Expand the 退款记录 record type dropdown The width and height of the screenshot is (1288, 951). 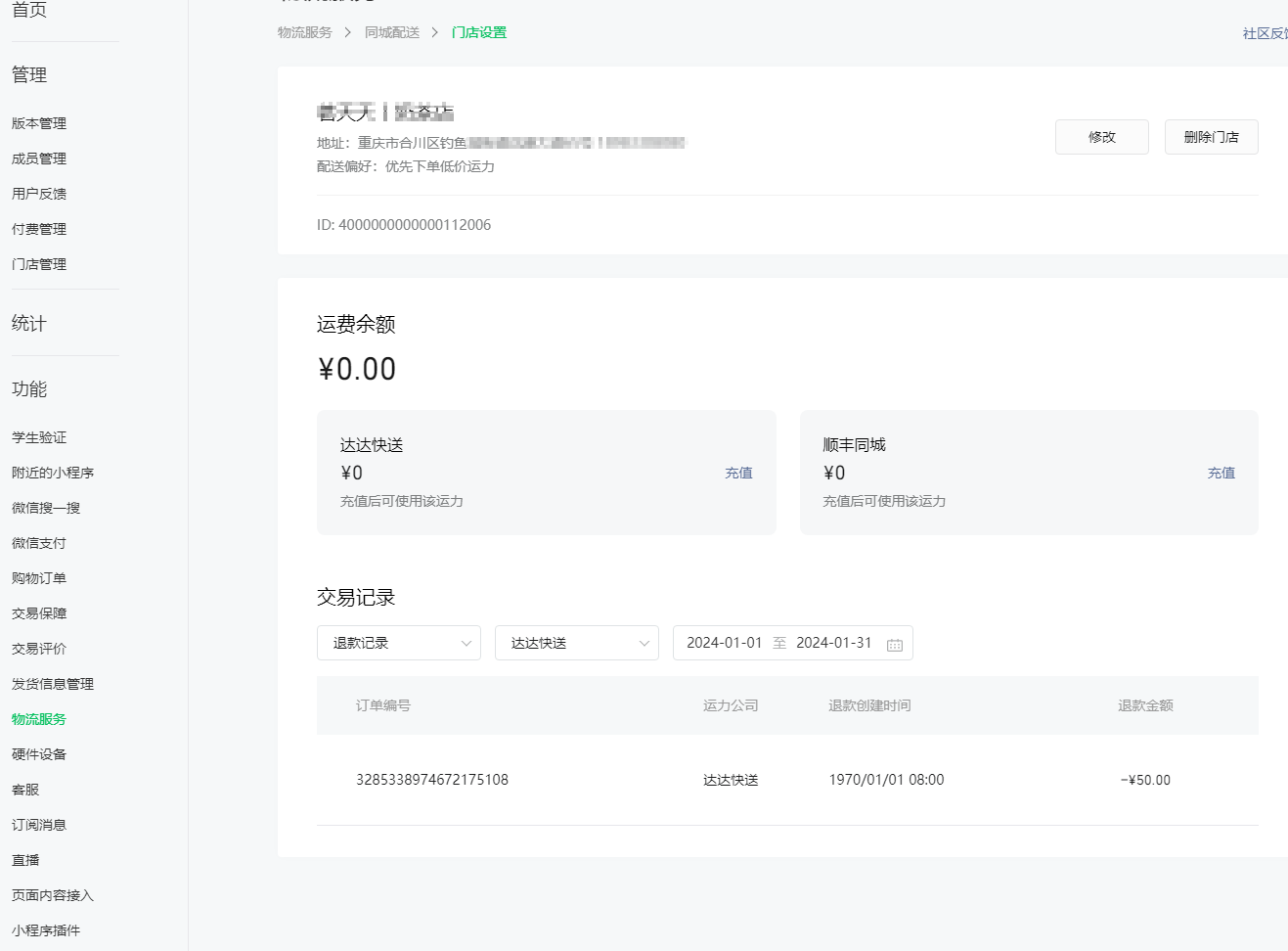click(x=399, y=643)
